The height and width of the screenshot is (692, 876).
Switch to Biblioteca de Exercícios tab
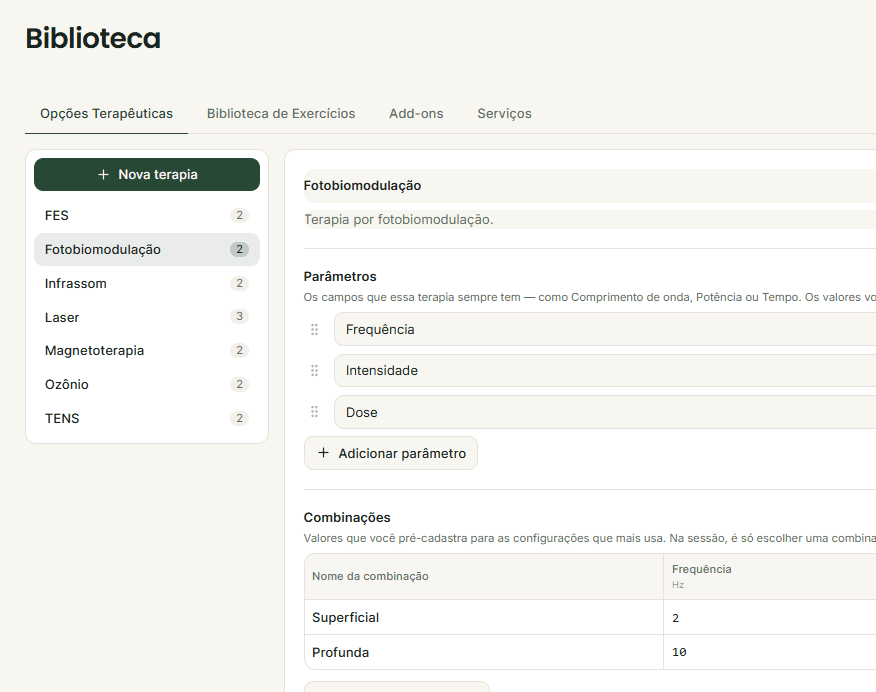[x=281, y=113]
